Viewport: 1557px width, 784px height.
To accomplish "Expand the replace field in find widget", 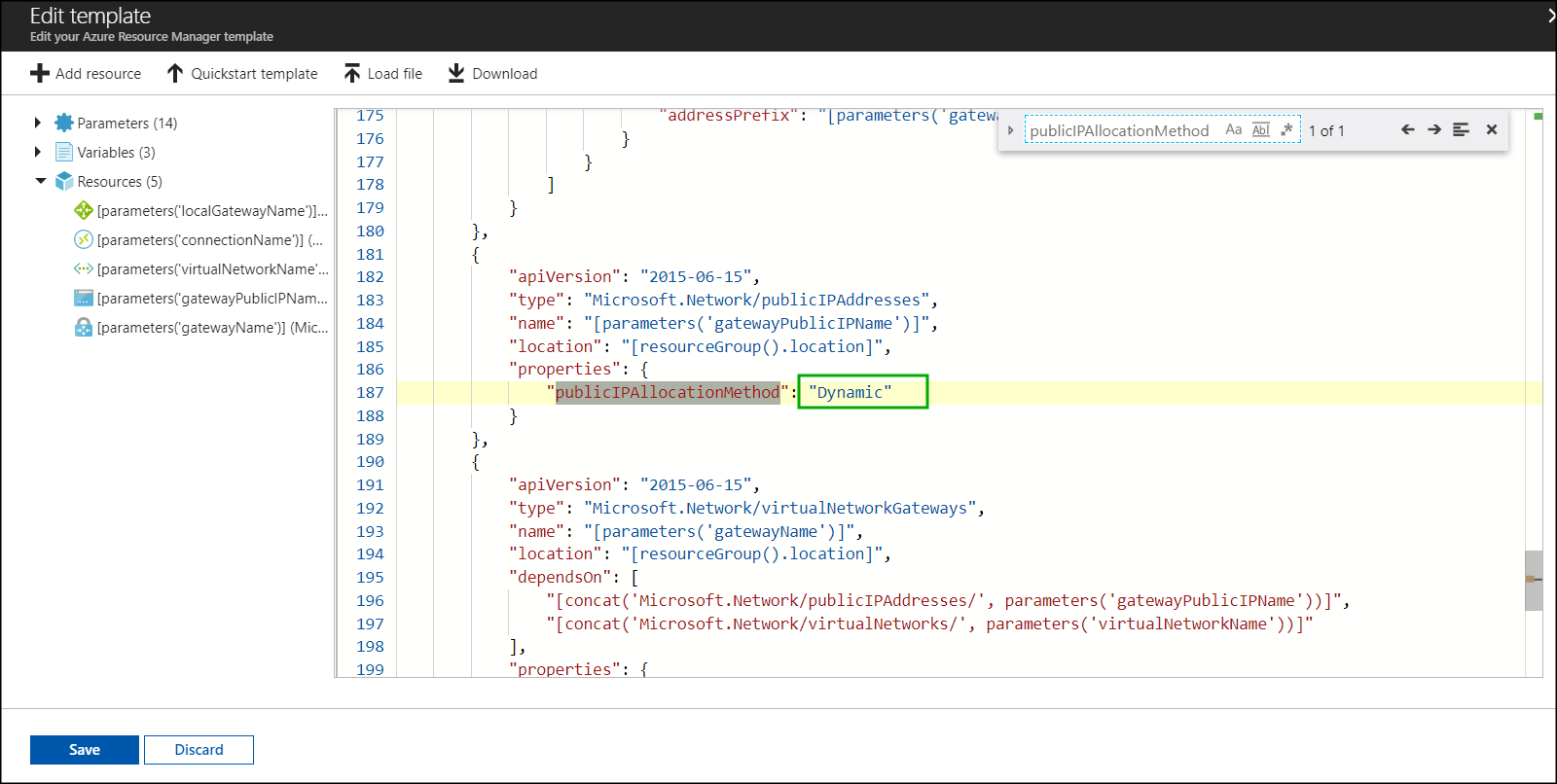I will tap(1011, 130).
